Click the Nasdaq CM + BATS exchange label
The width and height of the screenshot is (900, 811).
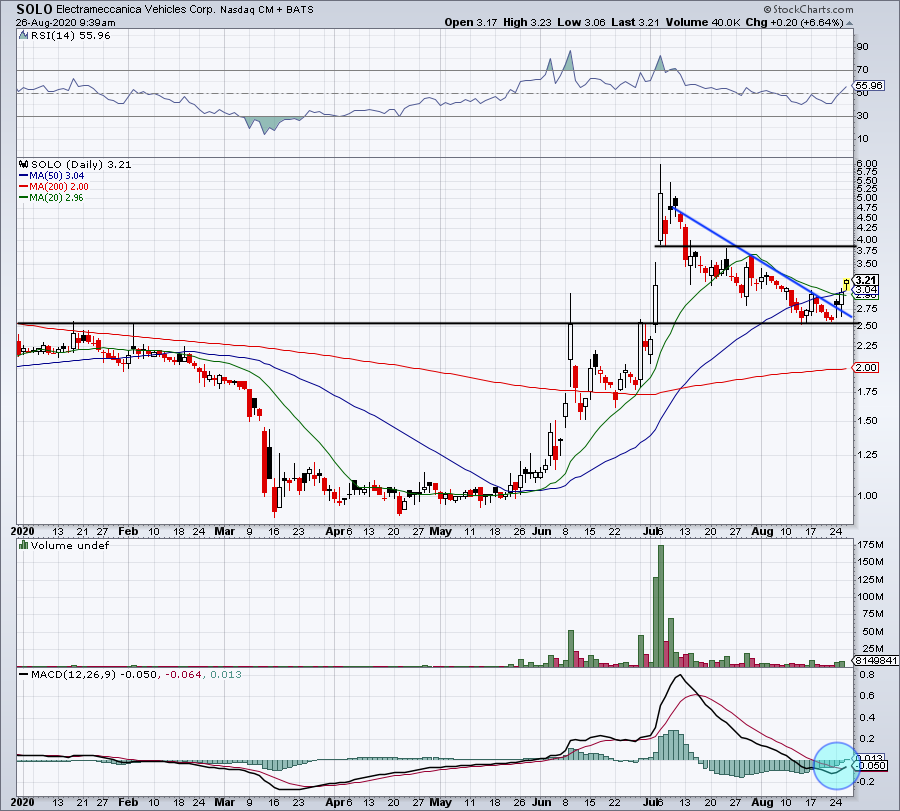[267, 10]
